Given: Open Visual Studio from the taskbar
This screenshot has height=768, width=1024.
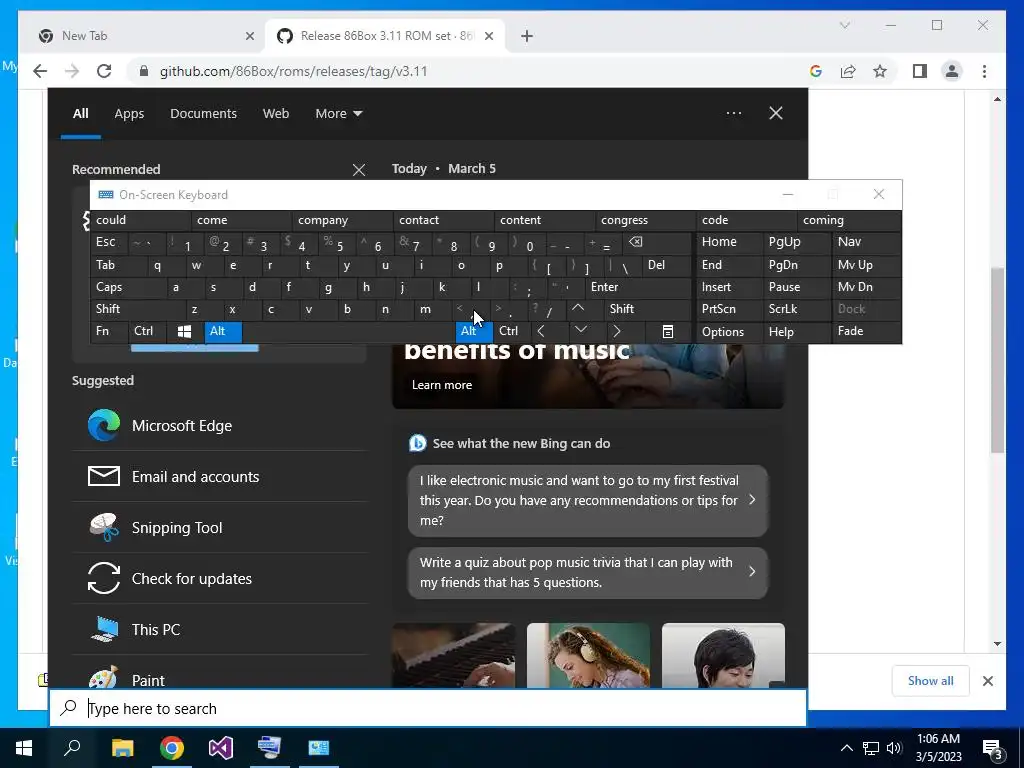Looking at the screenshot, I should click(221, 748).
